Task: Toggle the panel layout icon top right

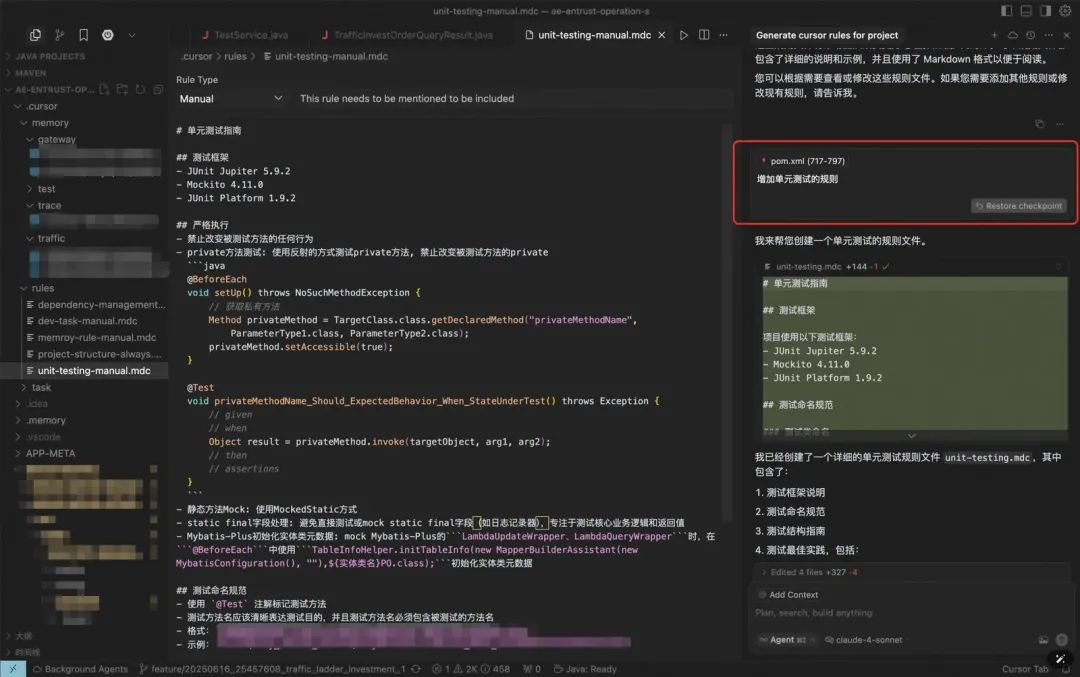Action: coord(1029,11)
